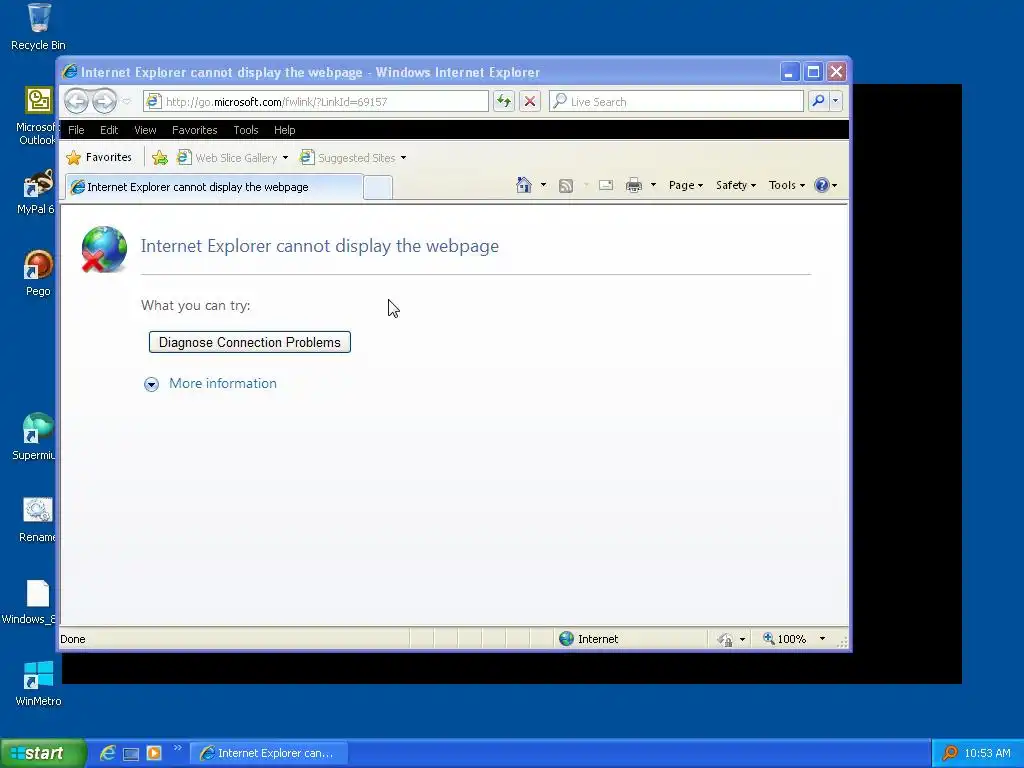Select the Supermium desktop shortcut
The image size is (1024, 768).
34,436
